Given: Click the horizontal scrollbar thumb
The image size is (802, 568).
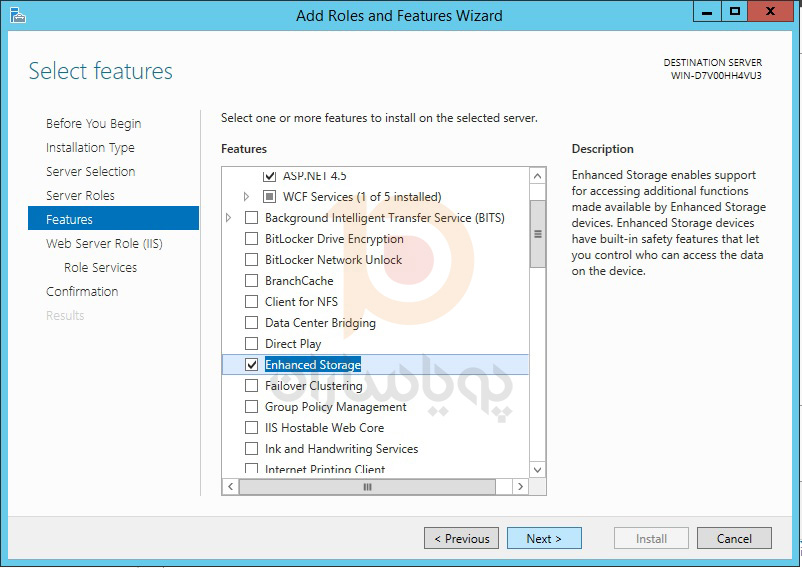Looking at the screenshot, I should [367, 487].
